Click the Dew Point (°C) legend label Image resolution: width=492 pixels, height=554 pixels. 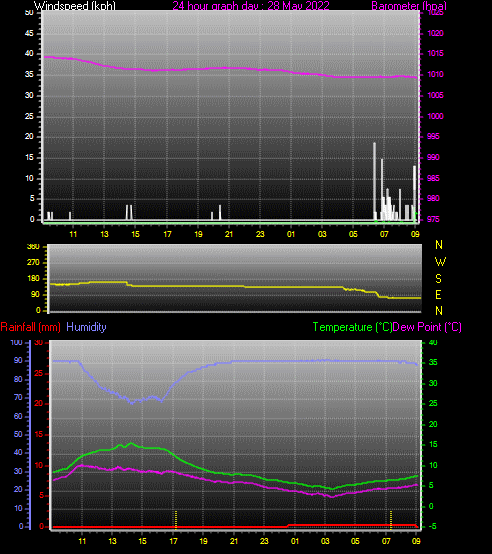427,327
